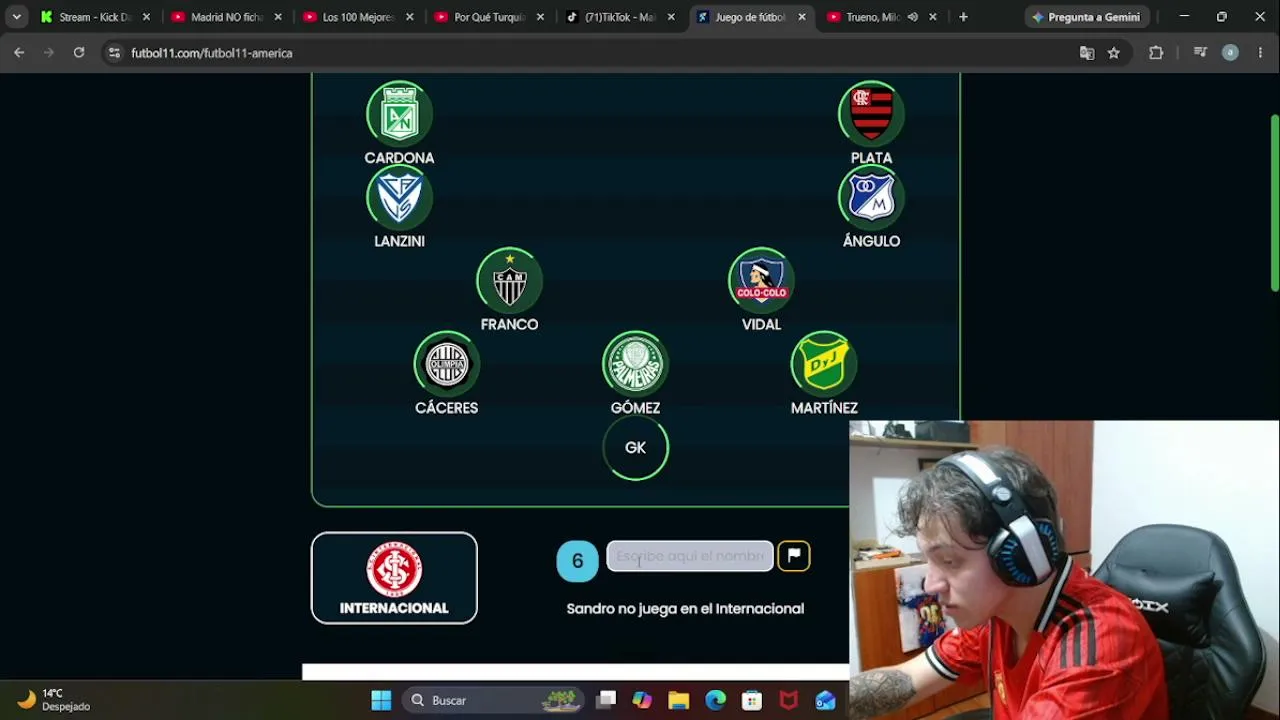Click the flag give-up button

point(794,556)
